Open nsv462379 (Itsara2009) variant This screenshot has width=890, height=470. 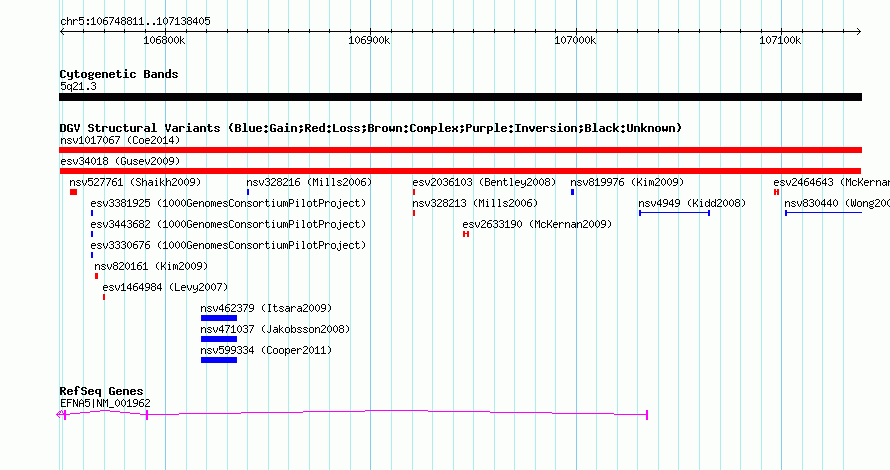coord(266,308)
